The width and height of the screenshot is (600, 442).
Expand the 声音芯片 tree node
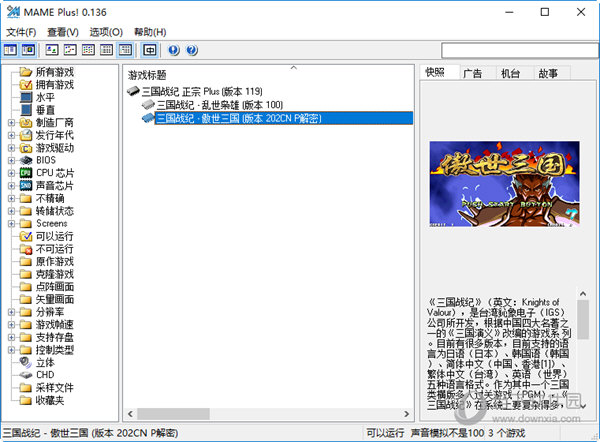(x=11, y=186)
